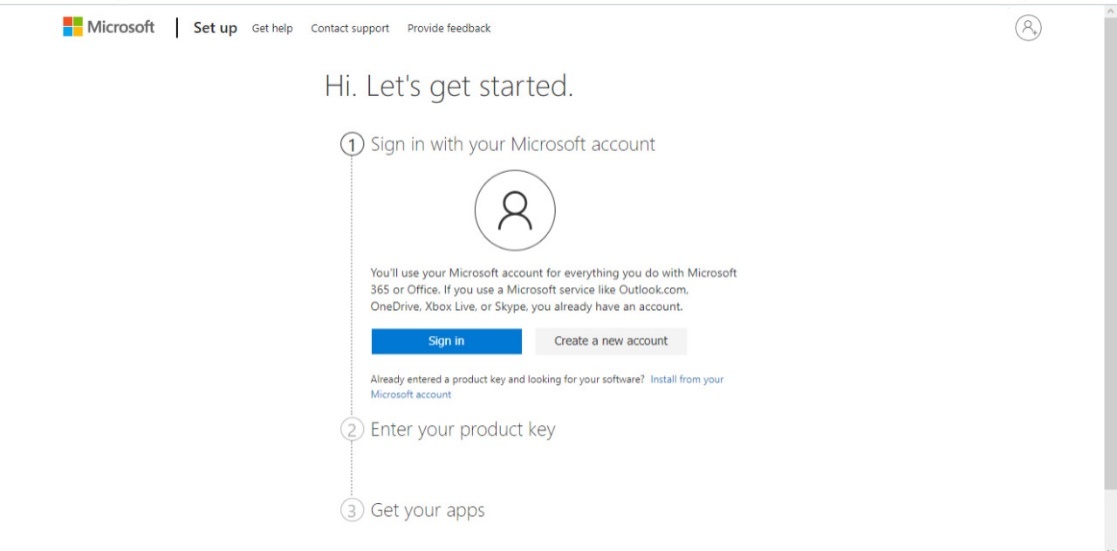The image size is (1117, 551).
Task: Click the large profile placeholder icon
Action: [x=515, y=210]
